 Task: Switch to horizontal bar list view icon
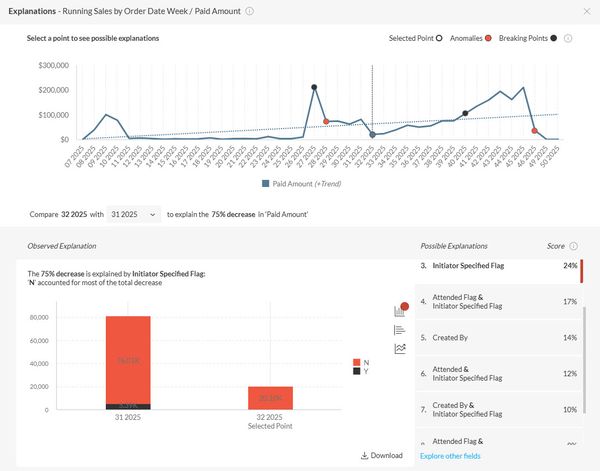pos(400,330)
